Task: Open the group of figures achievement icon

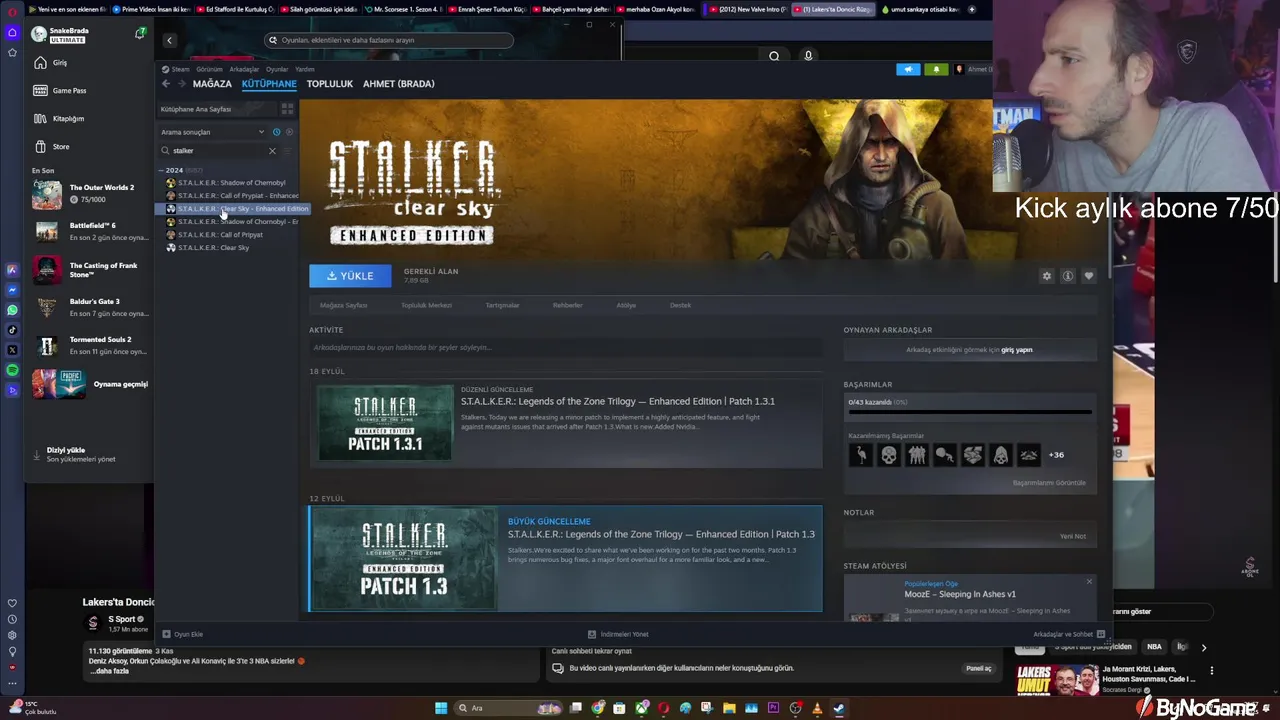Action: [x=917, y=455]
